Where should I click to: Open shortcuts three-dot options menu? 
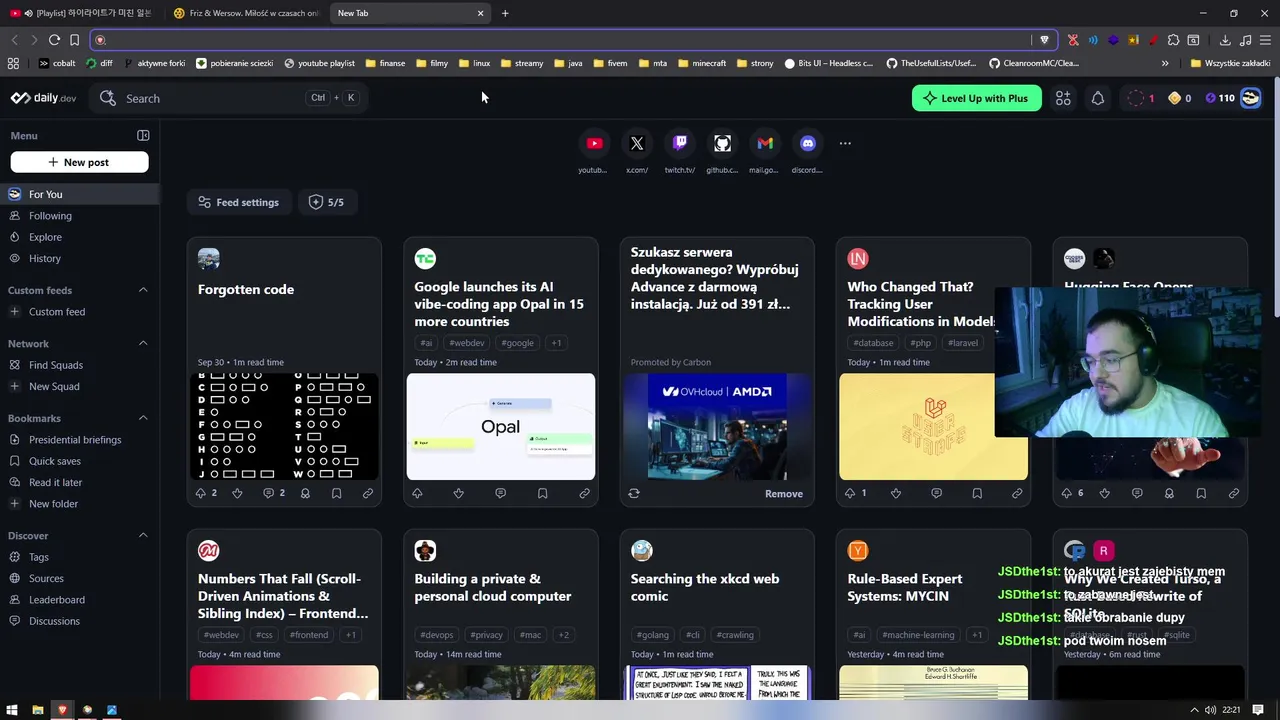tap(845, 143)
